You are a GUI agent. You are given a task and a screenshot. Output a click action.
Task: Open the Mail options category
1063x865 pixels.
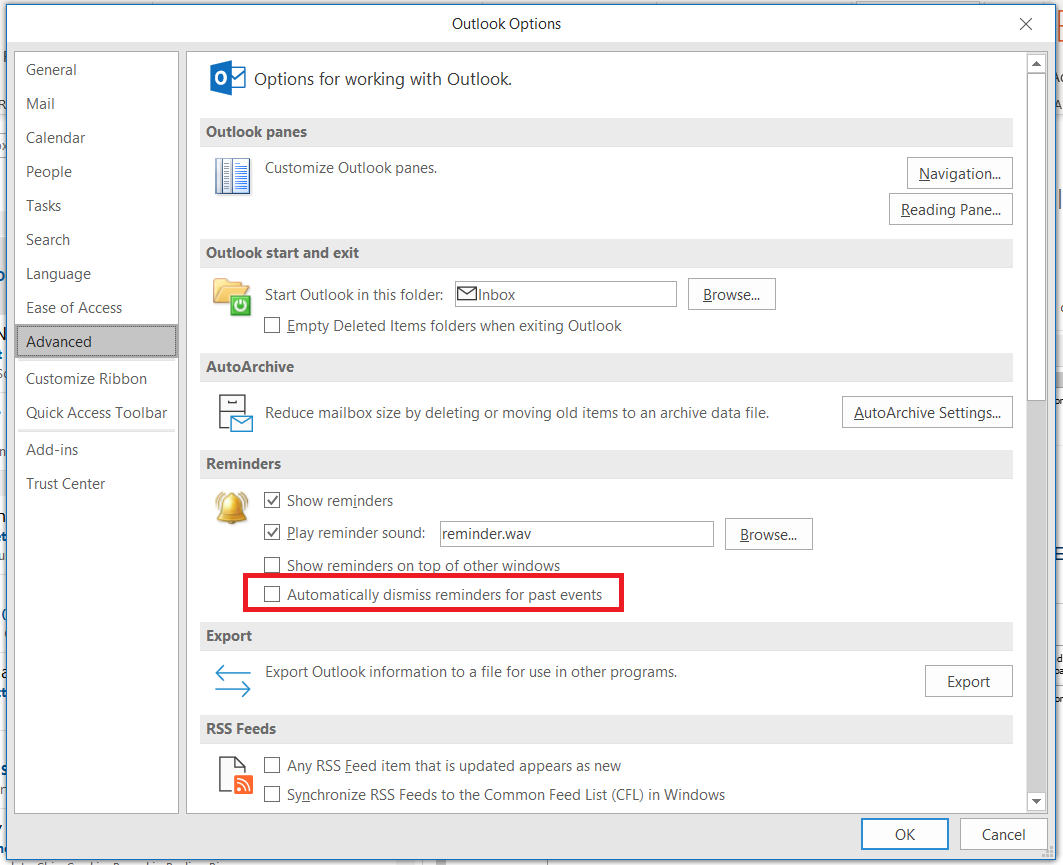click(x=96, y=104)
